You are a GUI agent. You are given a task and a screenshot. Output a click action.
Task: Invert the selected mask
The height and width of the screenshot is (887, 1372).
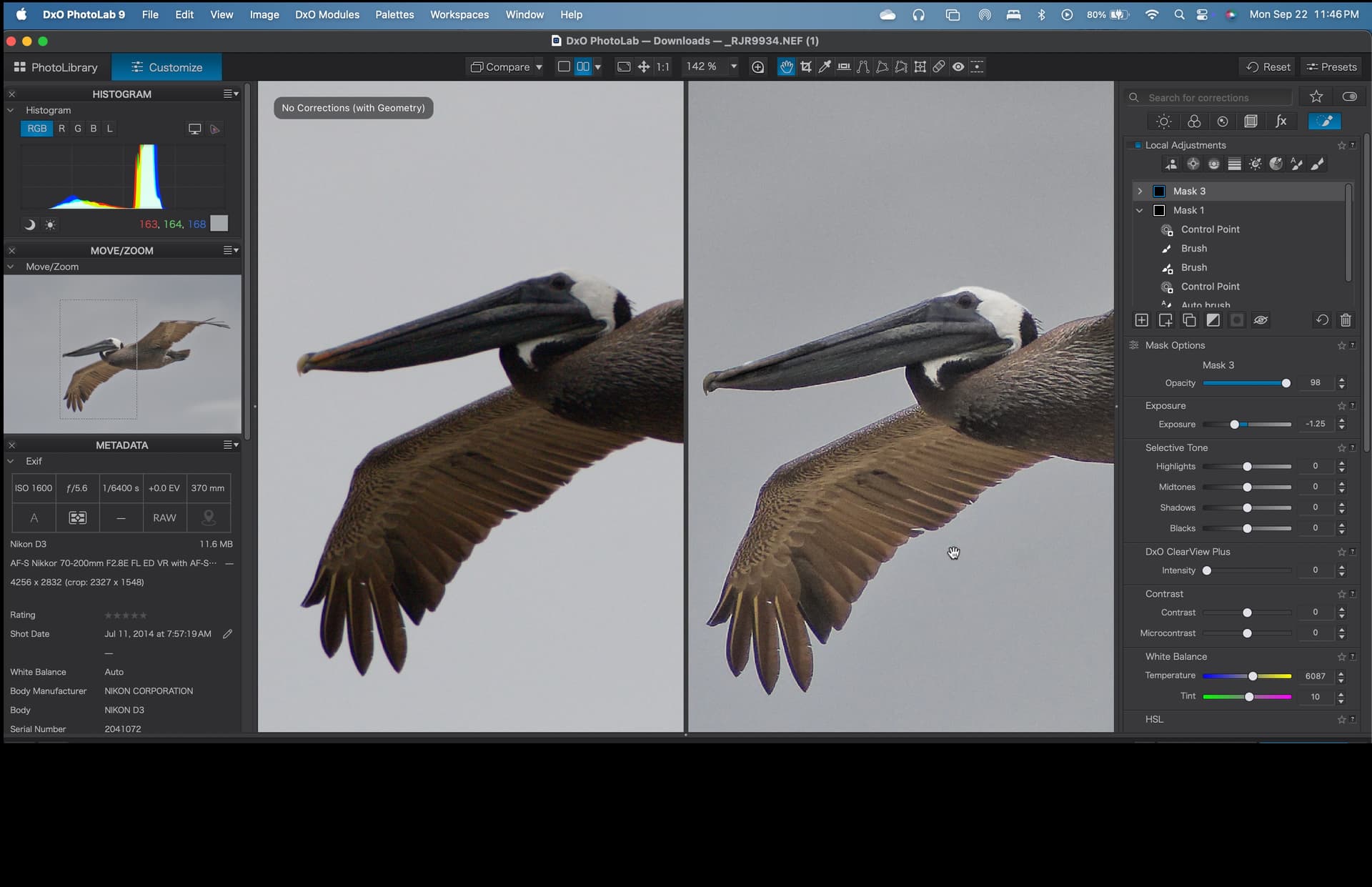(1213, 320)
